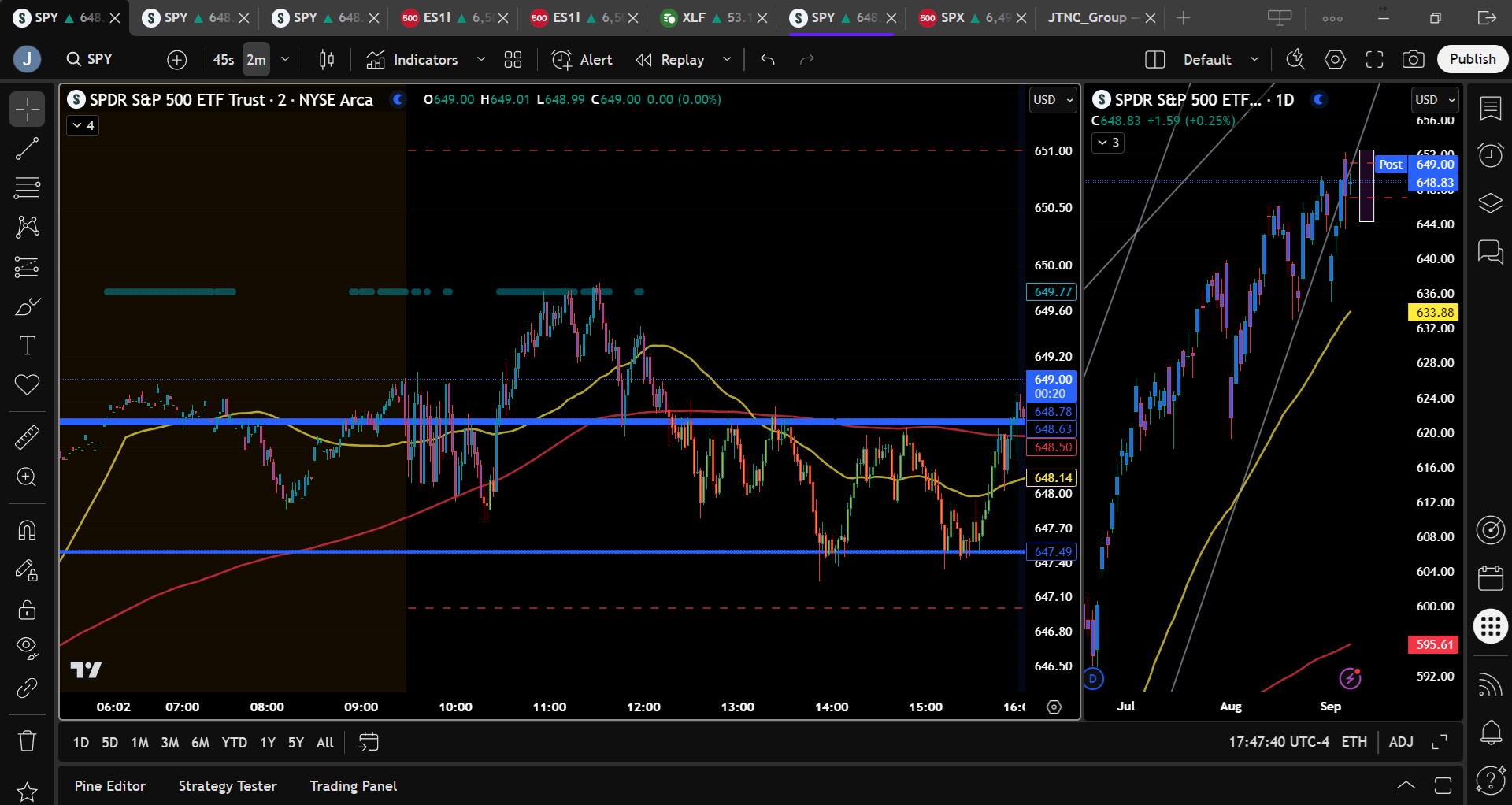This screenshot has height=805, width=1512.
Task: Select the crosshair cursor tool
Action: click(27, 109)
